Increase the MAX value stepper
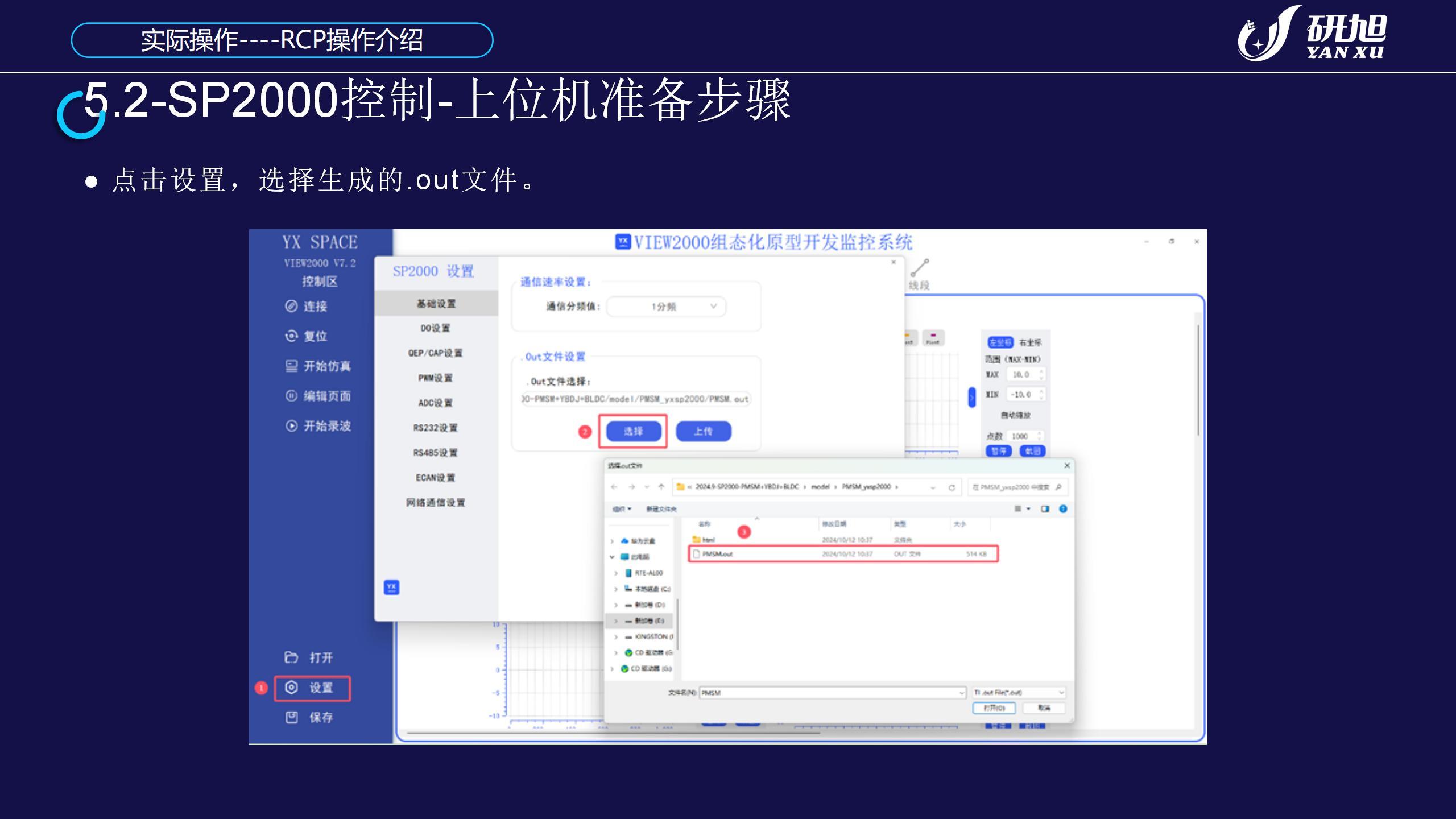Image resolution: width=1456 pixels, height=819 pixels. [x=1041, y=371]
